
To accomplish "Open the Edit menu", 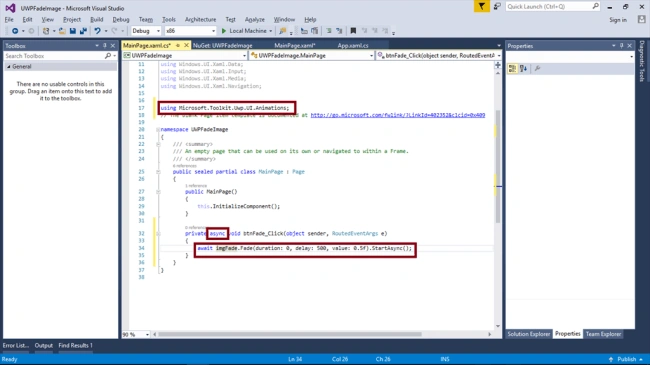I will (27, 19).
